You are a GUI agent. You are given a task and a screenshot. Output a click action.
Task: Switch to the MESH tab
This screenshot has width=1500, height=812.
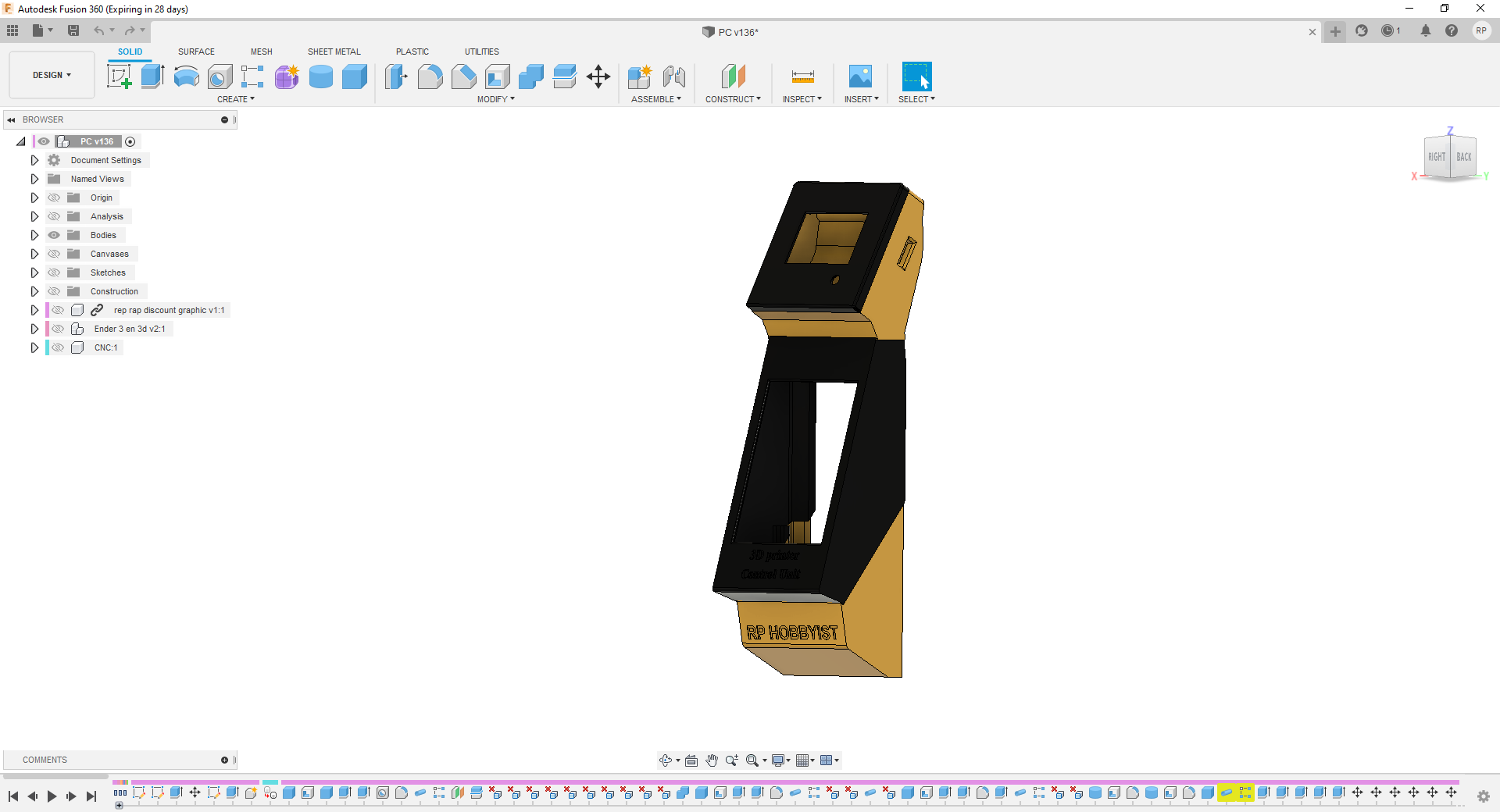(x=262, y=52)
